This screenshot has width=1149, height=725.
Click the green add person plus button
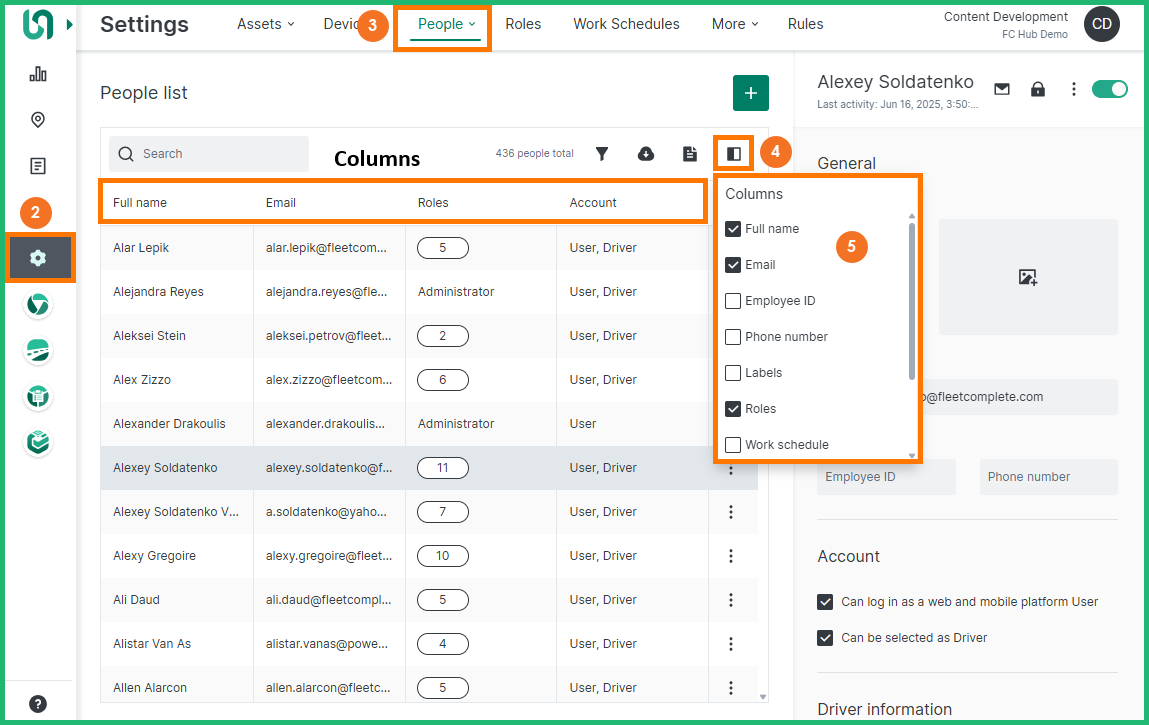tap(751, 93)
